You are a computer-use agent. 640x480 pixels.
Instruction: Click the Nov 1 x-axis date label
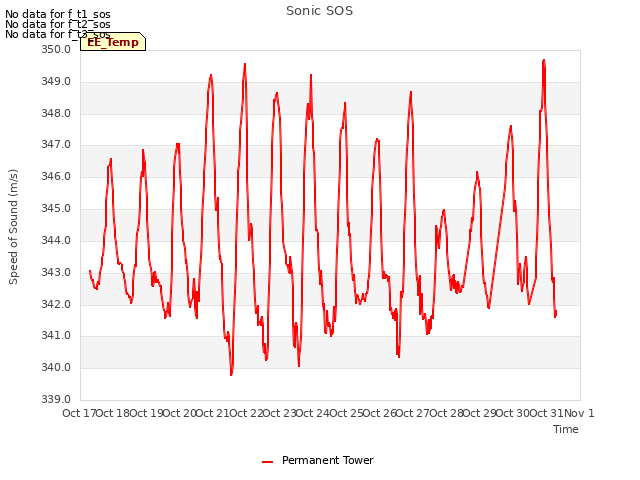pos(579,413)
